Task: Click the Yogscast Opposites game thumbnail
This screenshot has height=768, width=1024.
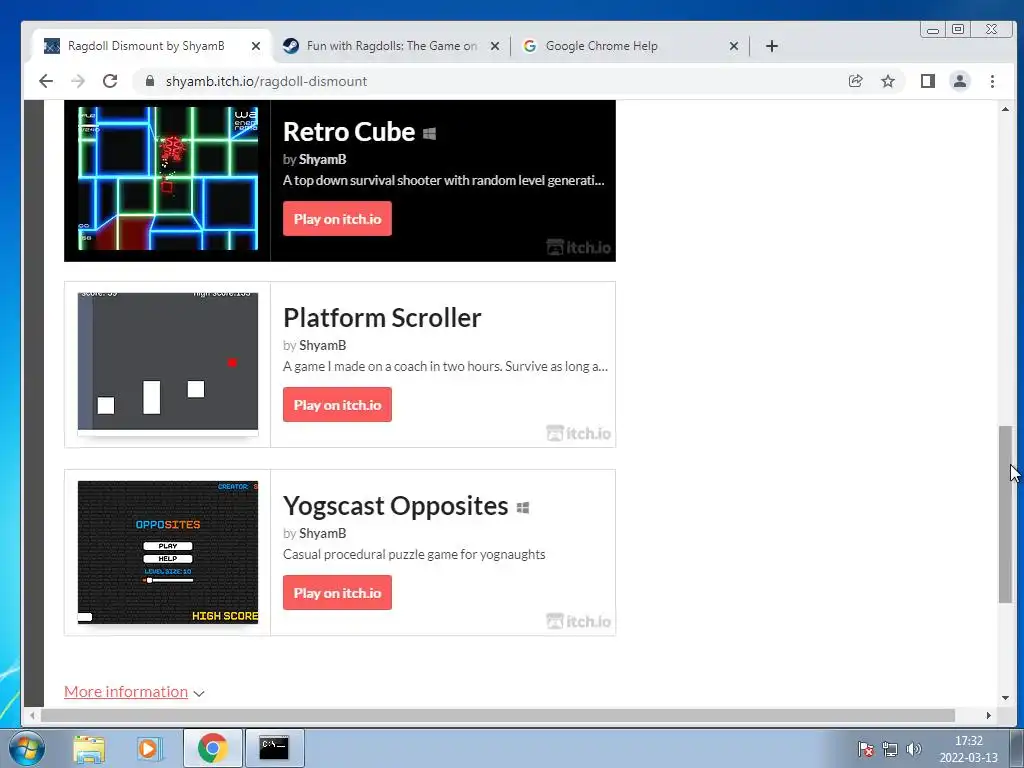Action: click(x=168, y=552)
